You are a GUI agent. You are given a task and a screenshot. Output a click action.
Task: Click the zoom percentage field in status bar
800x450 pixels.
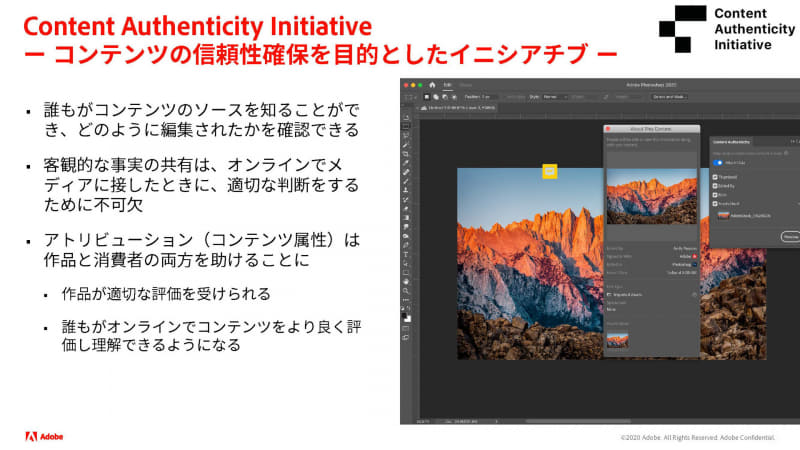pyautogui.click(x=423, y=421)
